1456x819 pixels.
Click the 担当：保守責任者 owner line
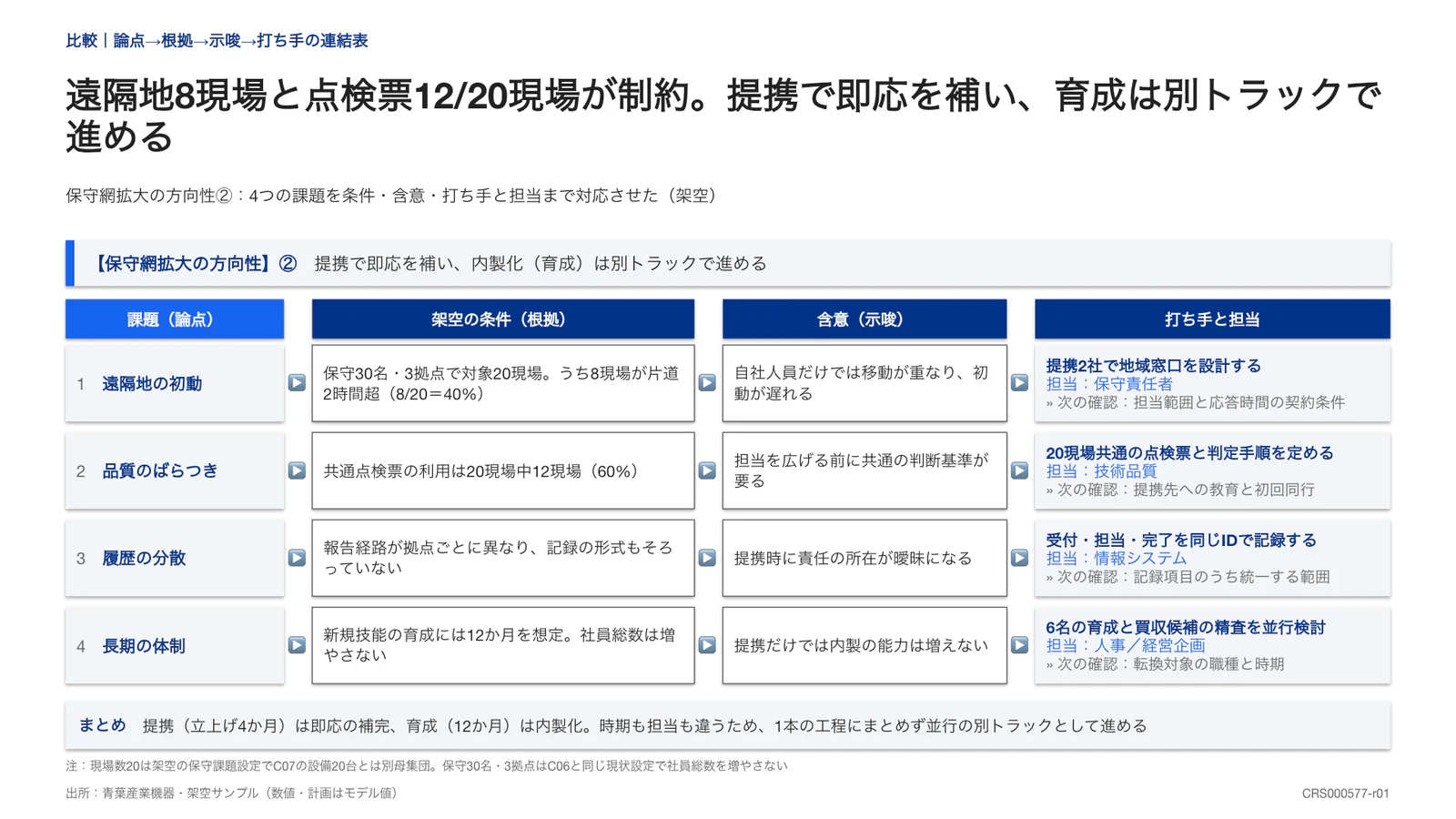point(1109,384)
